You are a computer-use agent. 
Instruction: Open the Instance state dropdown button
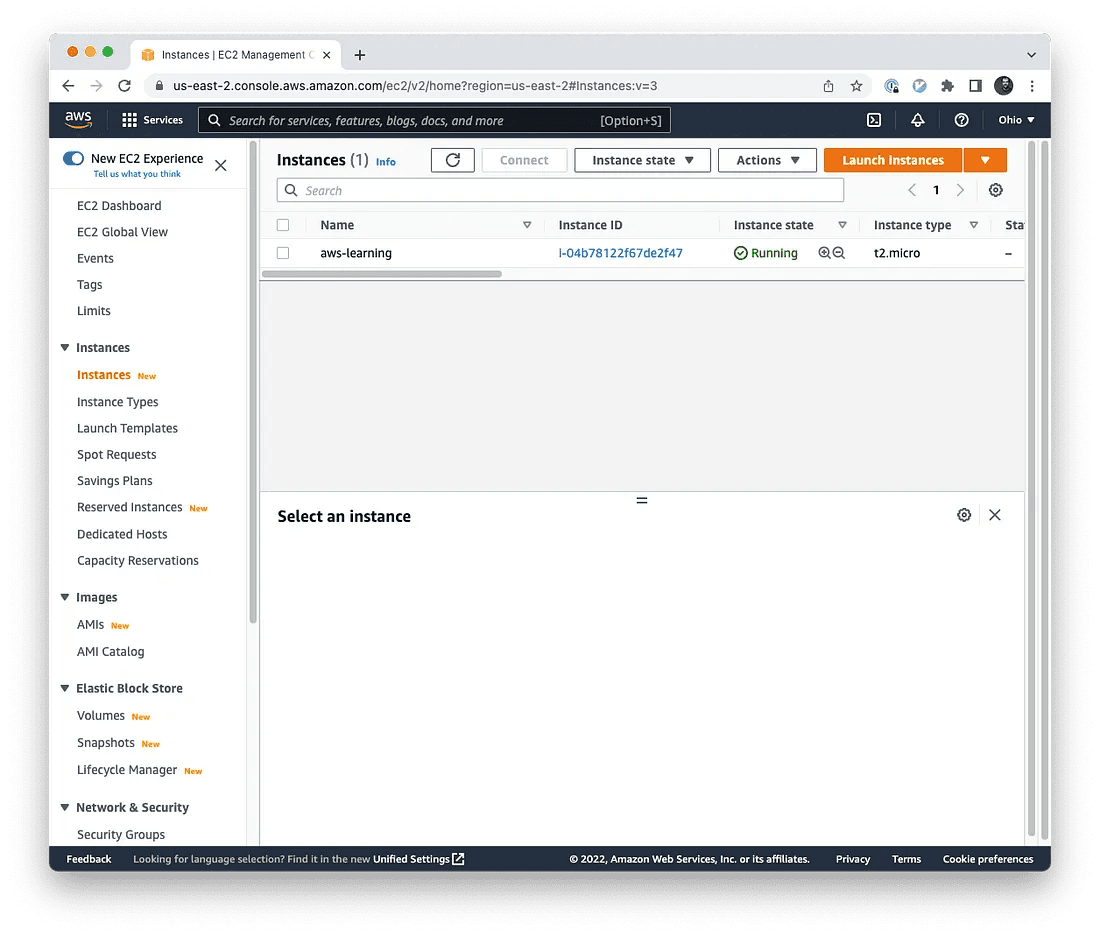pyautogui.click(x=642, y=160)
